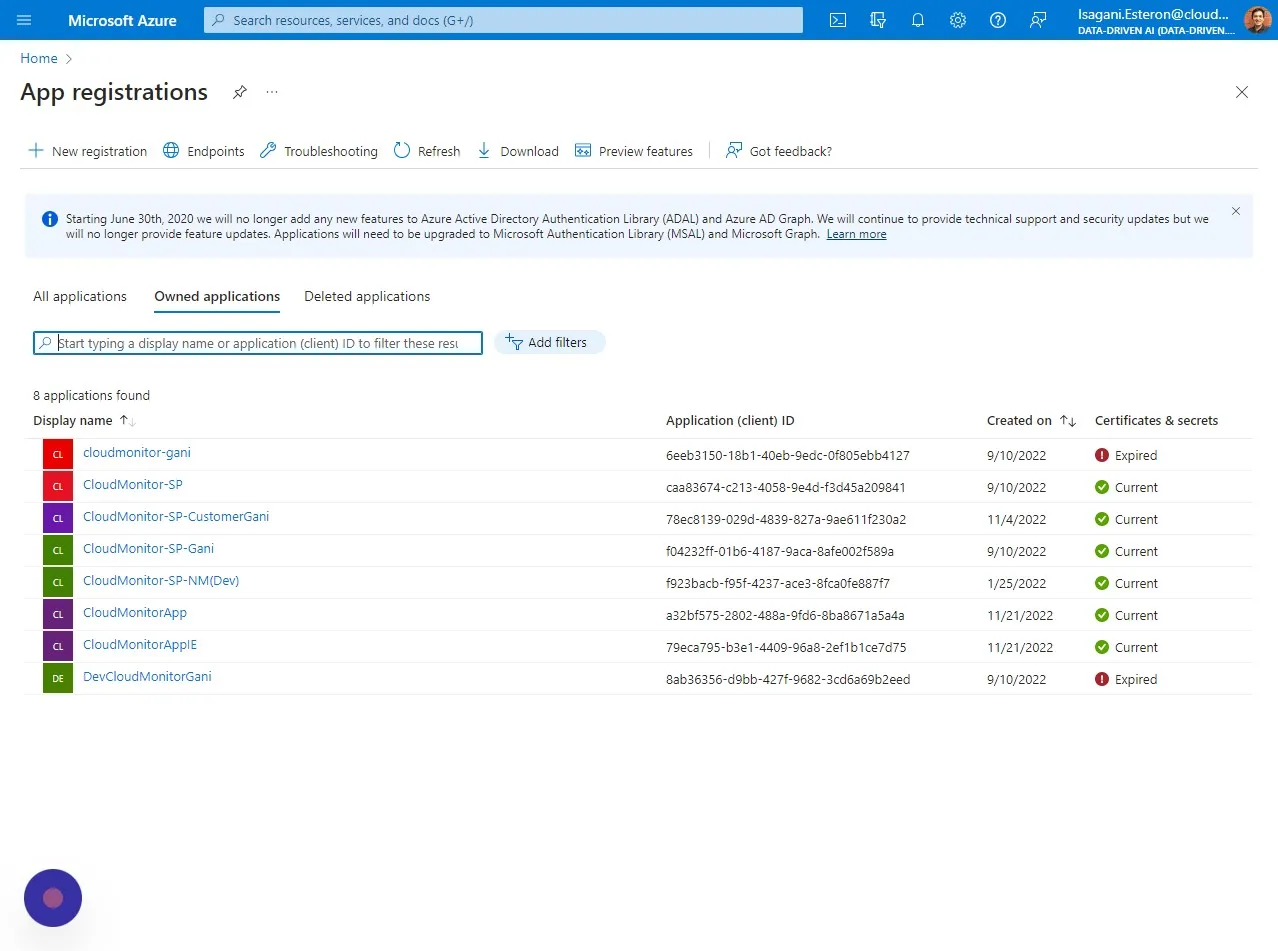The width and height of the screenshot is (1278, 951).
Task: Click the 1/25/2023 created date
Action: click(1016, 583)
